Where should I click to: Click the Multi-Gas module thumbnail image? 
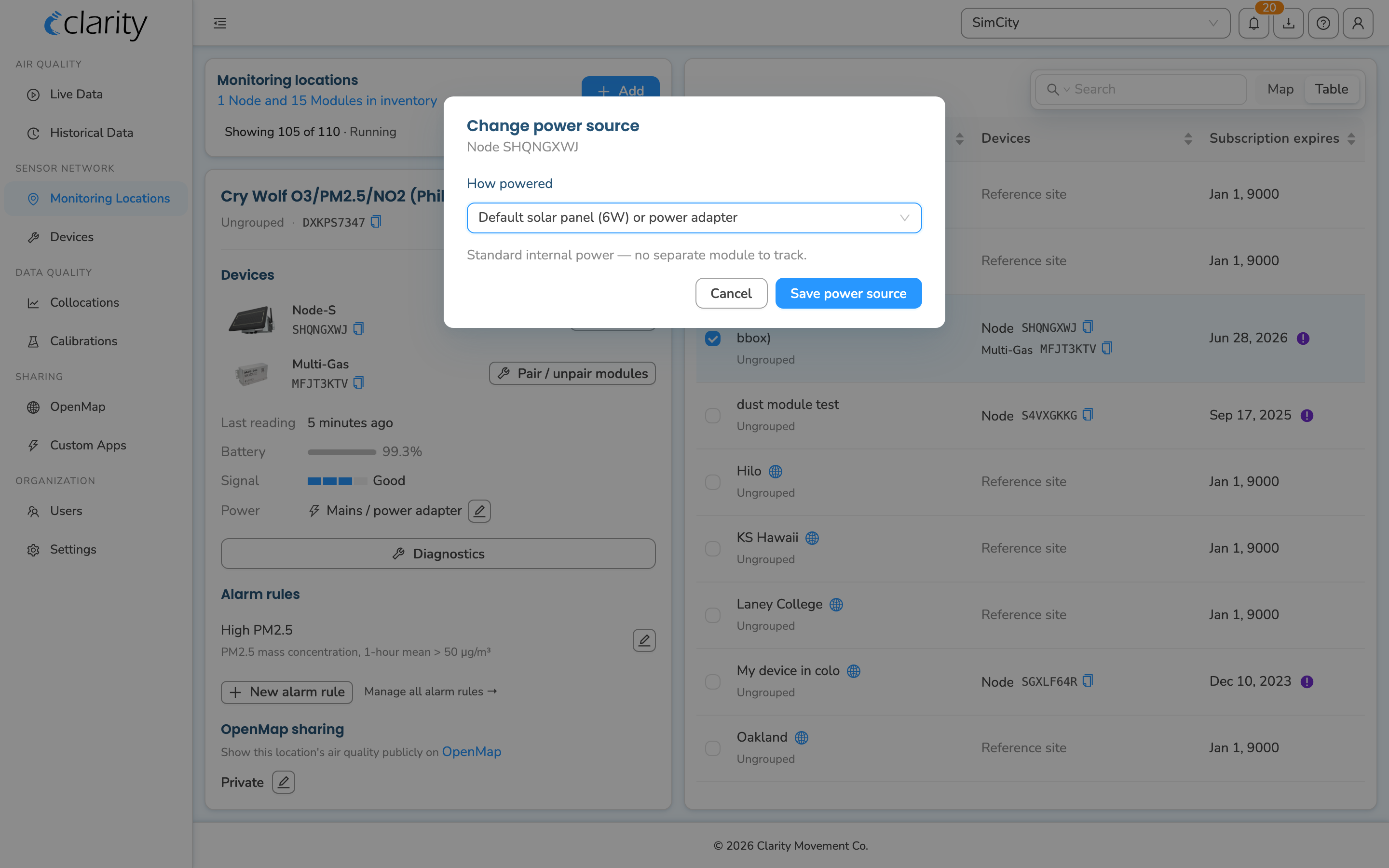[x=251, y=374]
